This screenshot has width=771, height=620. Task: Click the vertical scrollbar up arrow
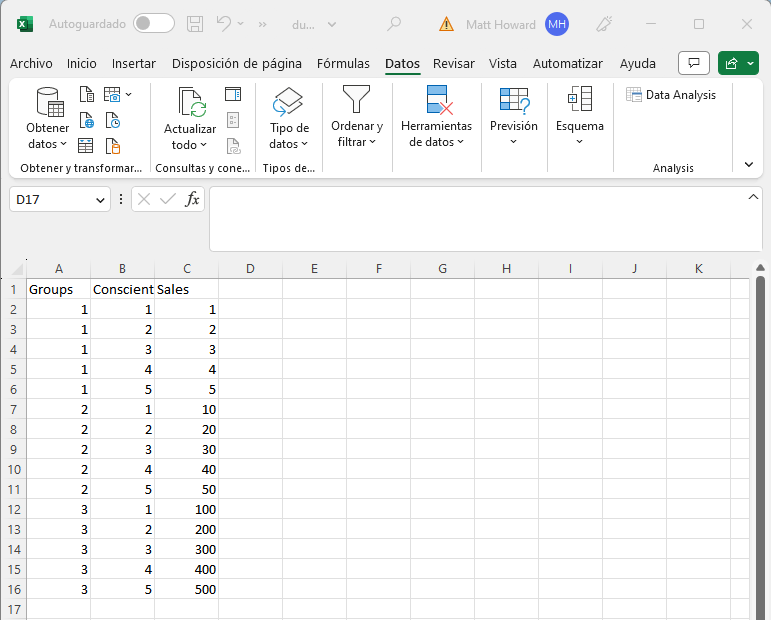761,268
